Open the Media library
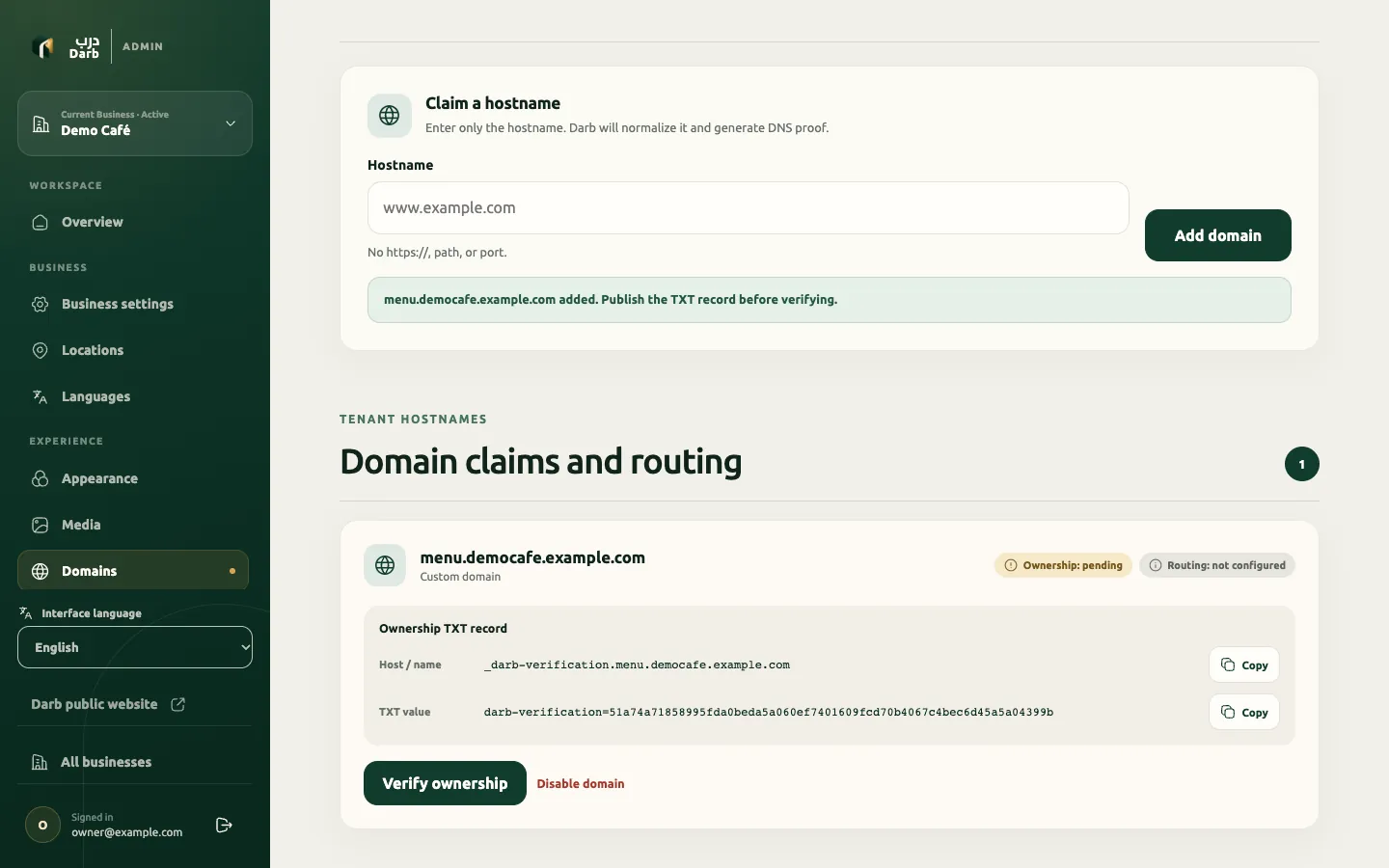This screenshot has width=1389, height=868. click(134, 525)
